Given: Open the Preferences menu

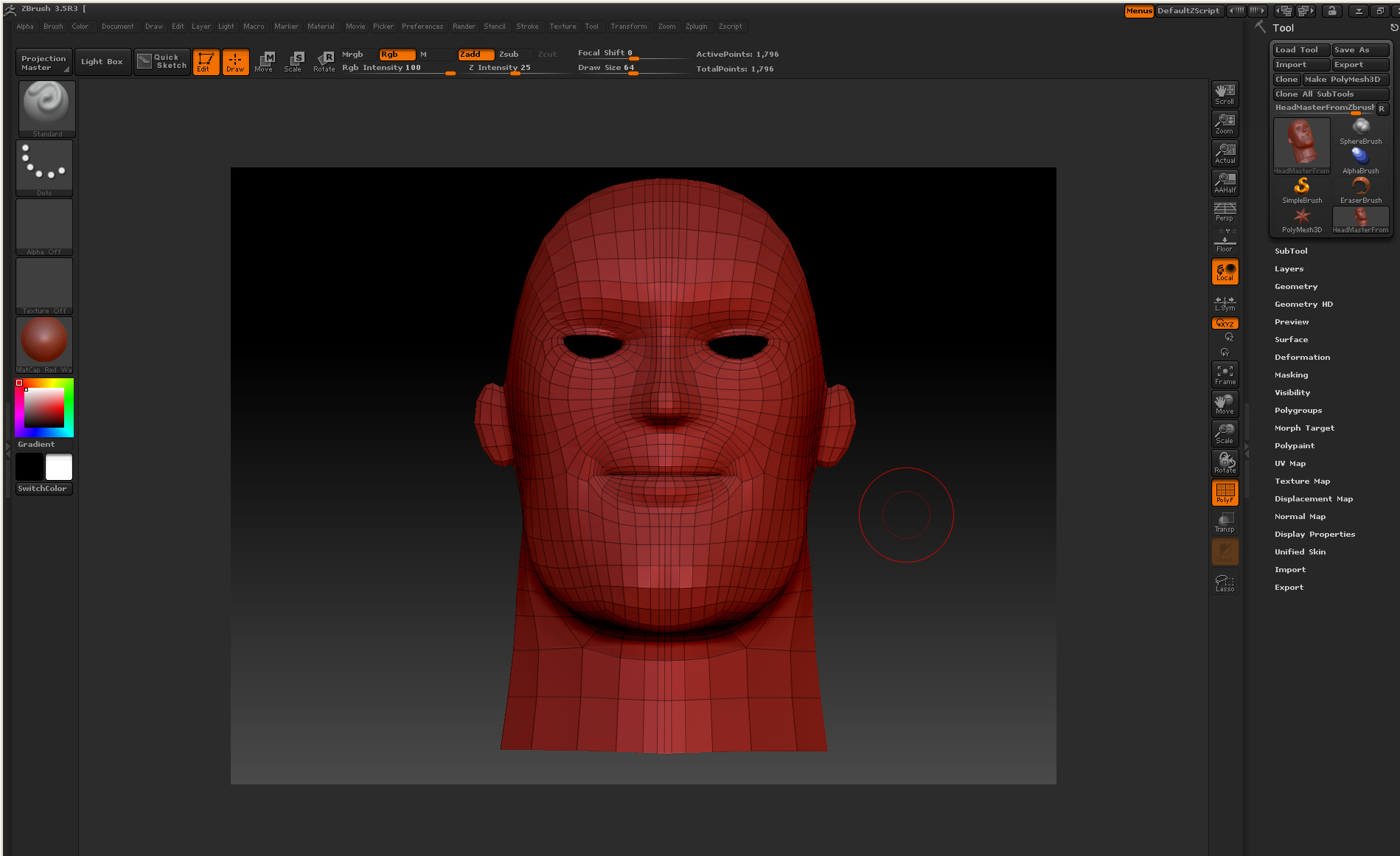Looking at the screenshot, I should 422,27.
